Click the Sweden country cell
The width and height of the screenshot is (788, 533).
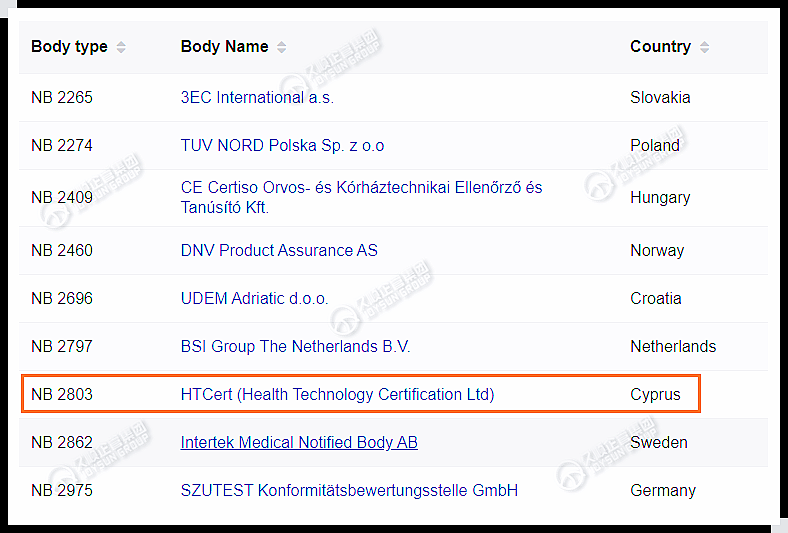(x=659, y=443)
